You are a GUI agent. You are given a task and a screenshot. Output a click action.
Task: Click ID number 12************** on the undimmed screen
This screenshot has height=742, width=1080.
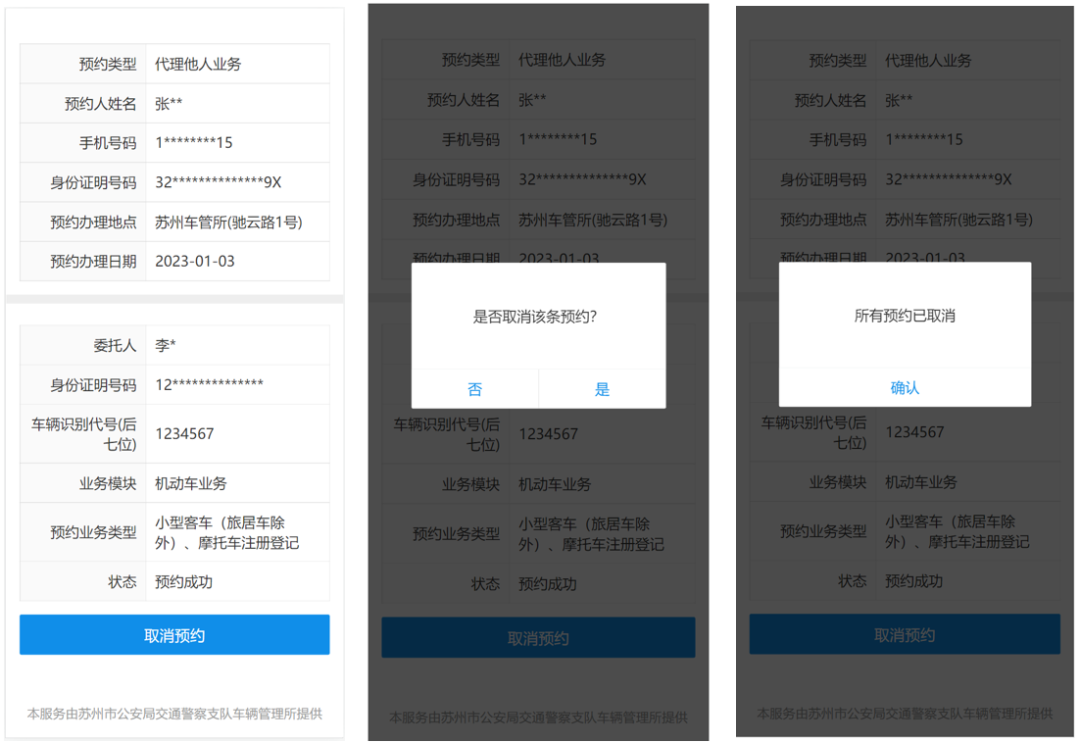click(x=209, y=385)
